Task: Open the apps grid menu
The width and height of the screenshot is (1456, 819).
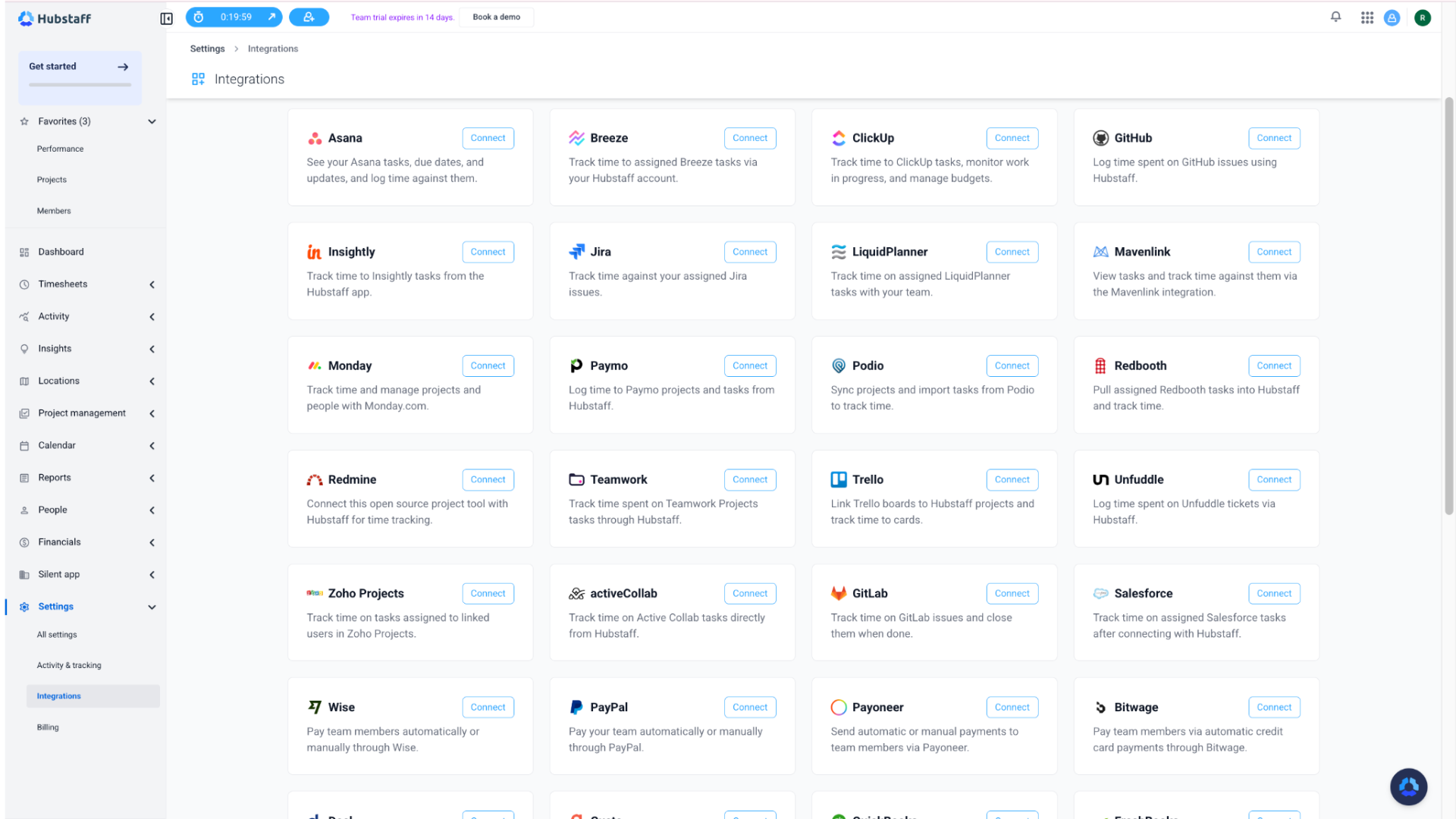Action: 1367,17
